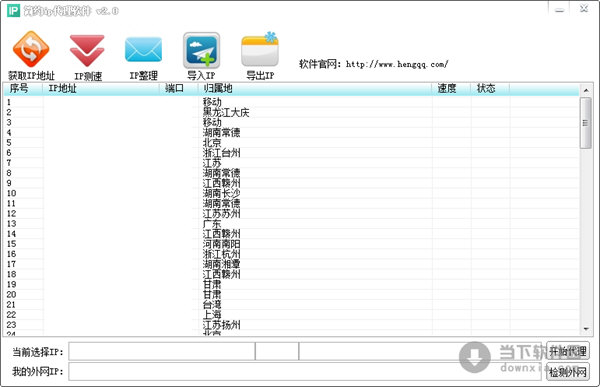
Task: Select row 12 江苏苏州
Action: coord(291,214)
